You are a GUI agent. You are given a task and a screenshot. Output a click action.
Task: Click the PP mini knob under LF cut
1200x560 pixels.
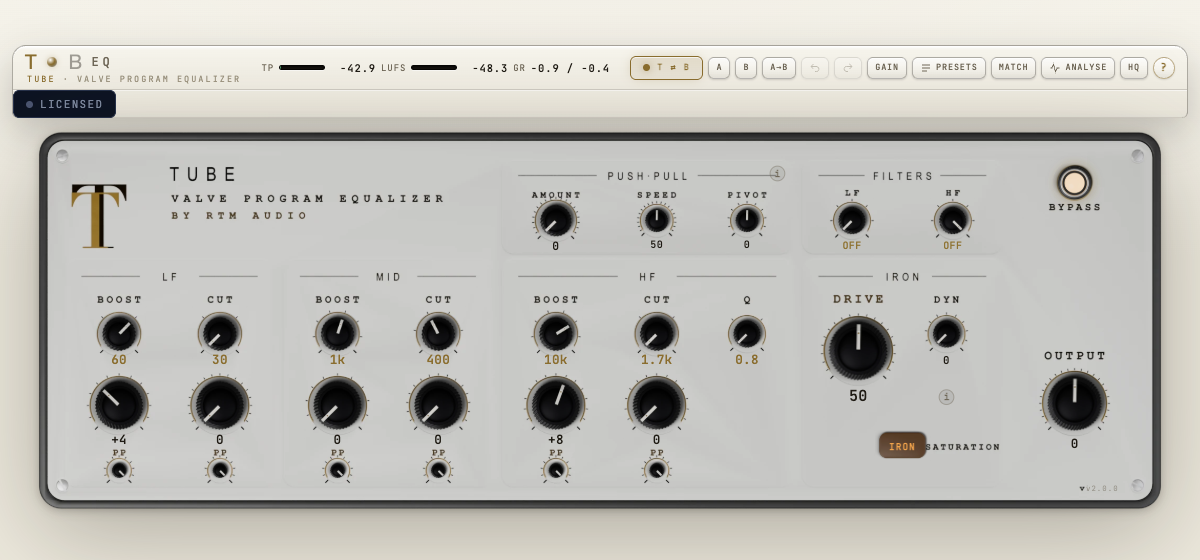point(220,469)
